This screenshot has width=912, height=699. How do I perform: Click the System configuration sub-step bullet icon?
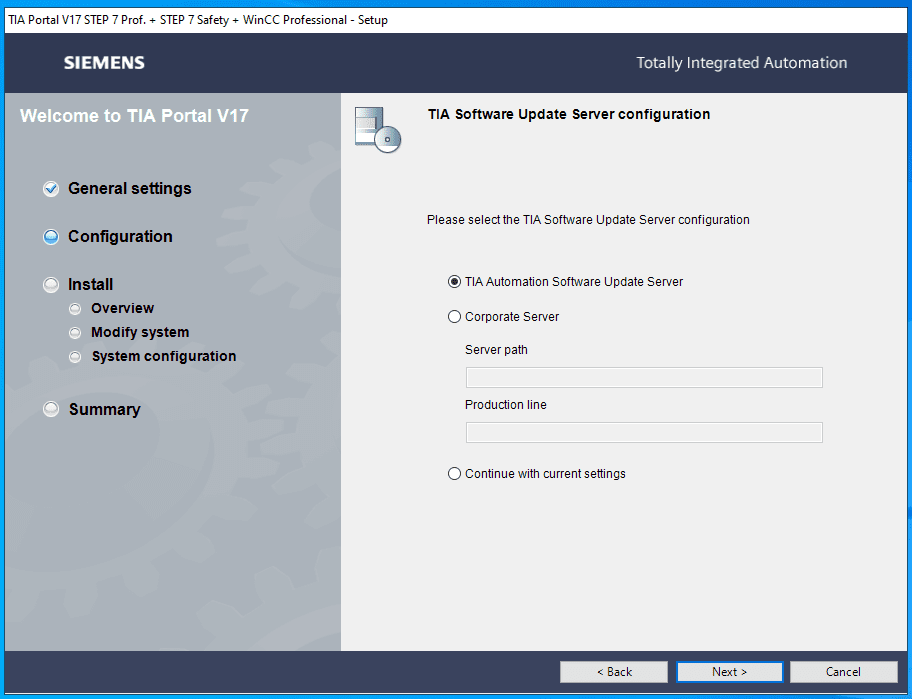tap(75, 356)
